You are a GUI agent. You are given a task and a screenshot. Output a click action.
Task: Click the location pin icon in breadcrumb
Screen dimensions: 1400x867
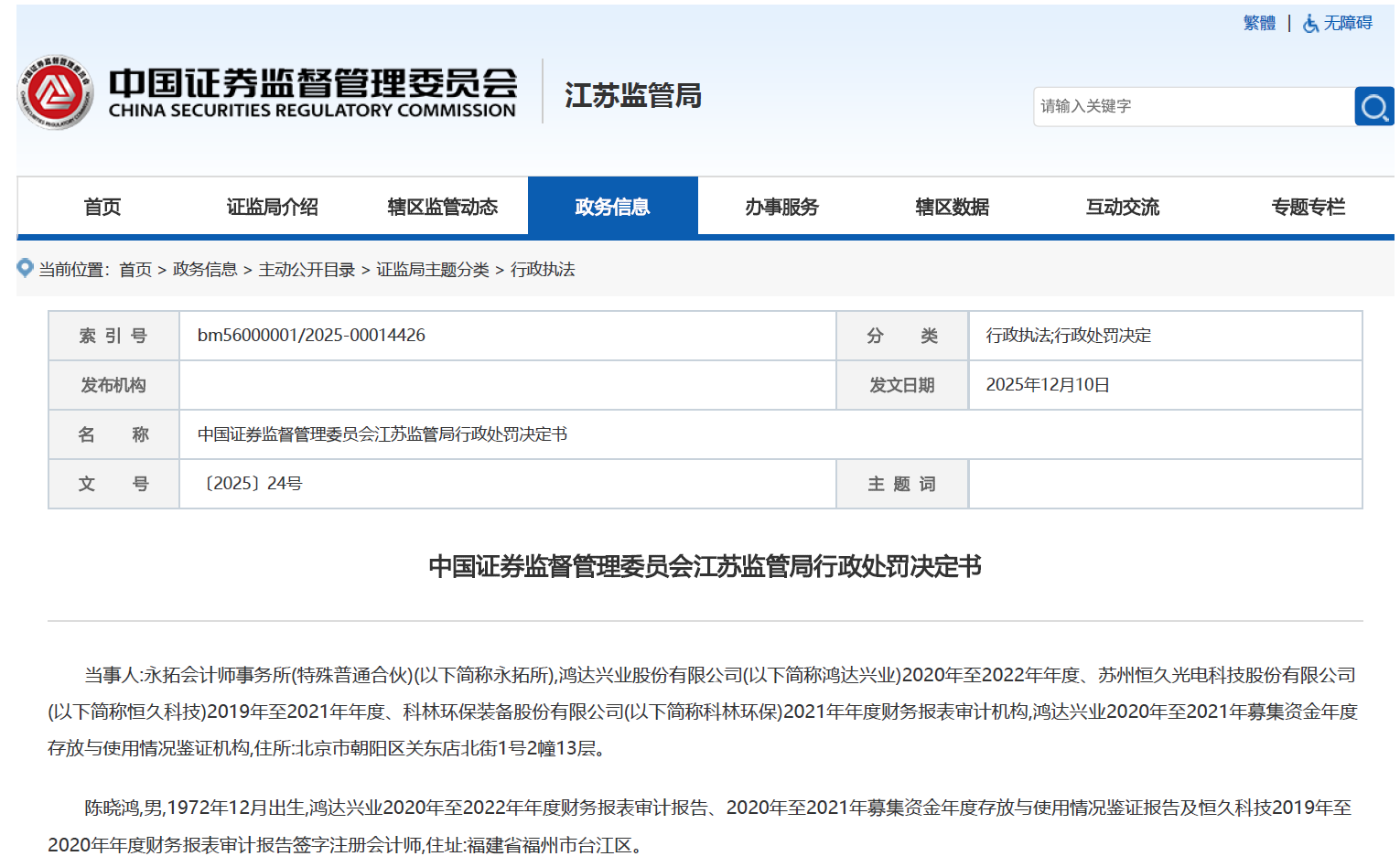(26, 268)
